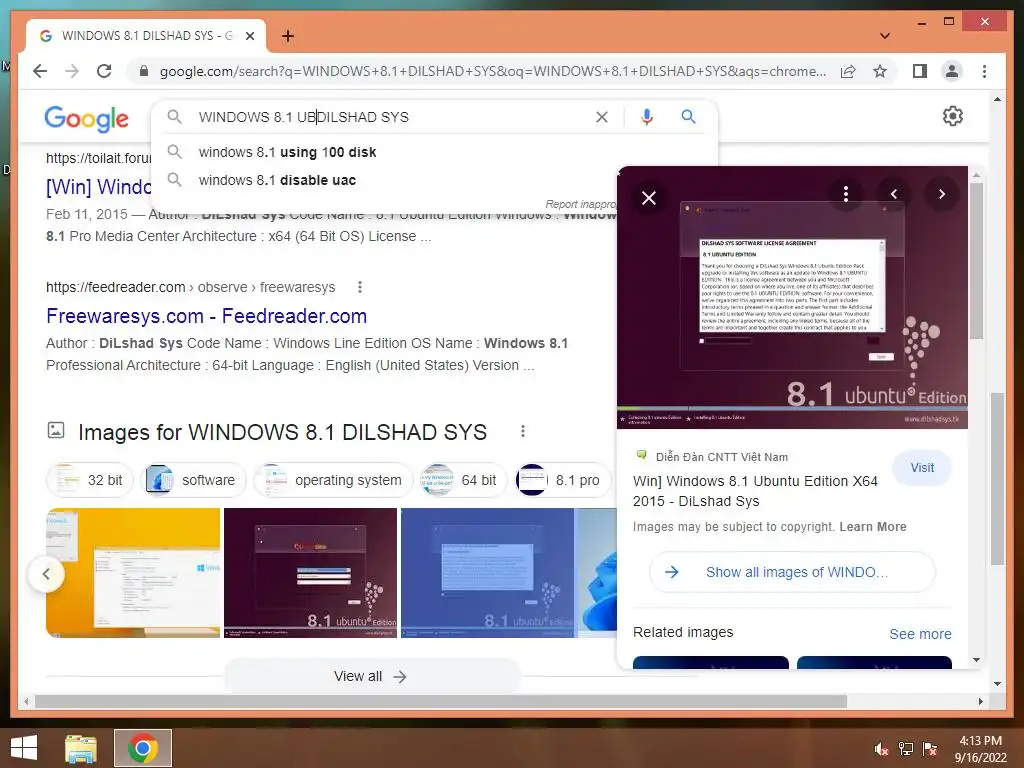Open the Windows Start button
1024x768 pixels.
click(24, 748)
